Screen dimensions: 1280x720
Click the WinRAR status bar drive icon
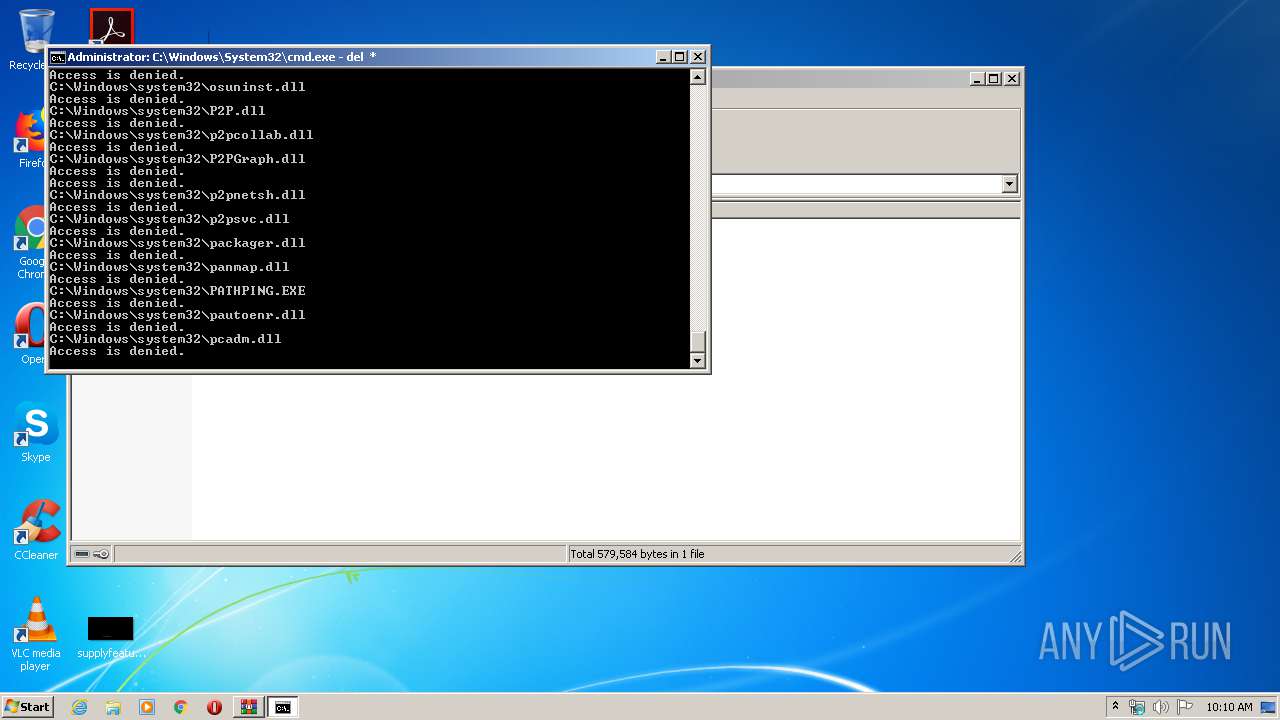[x=82, y=554]
